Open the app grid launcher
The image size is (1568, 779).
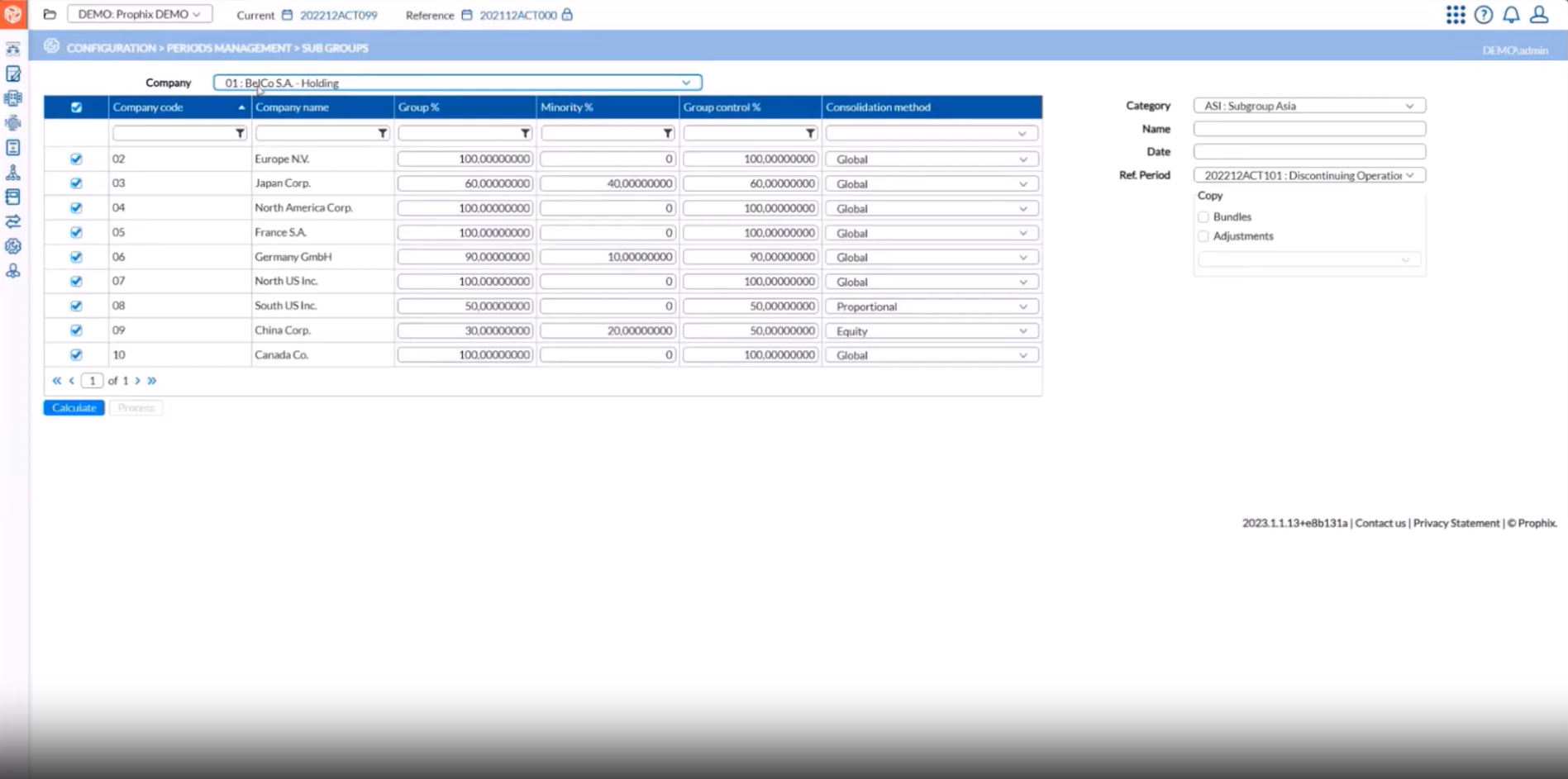tap(1456, 14)
